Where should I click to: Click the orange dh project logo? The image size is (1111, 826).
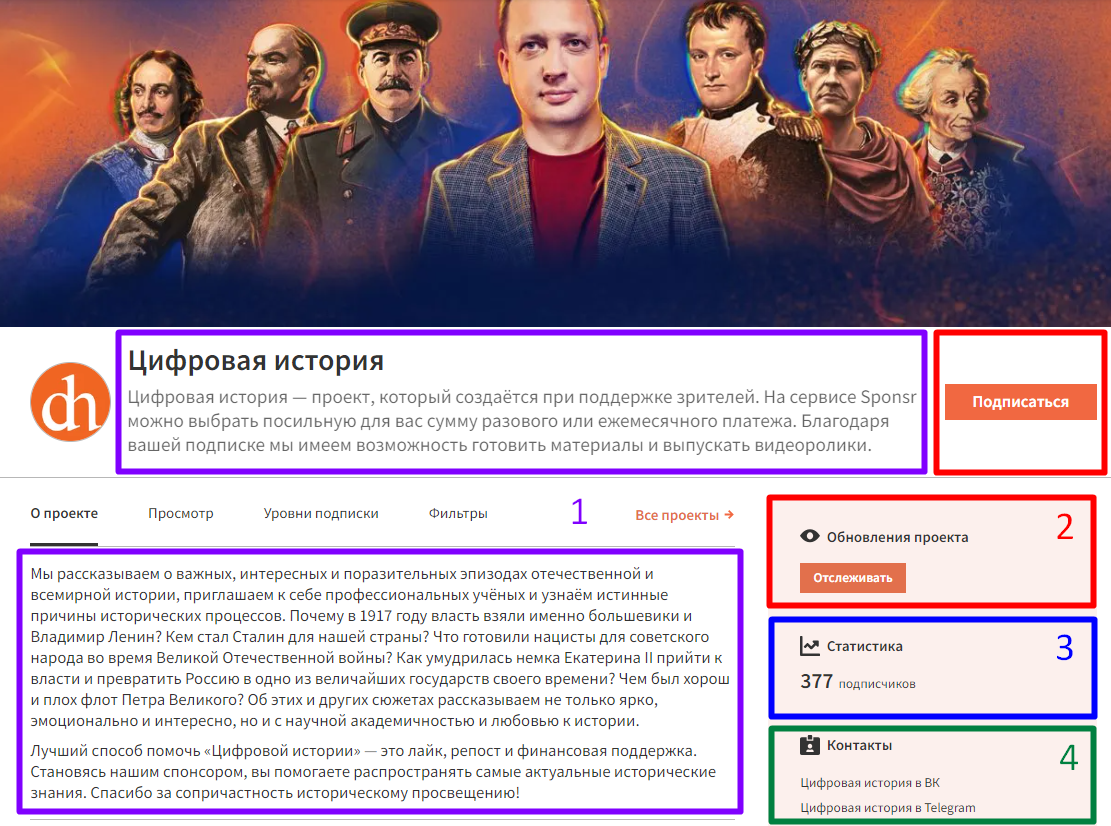(70, 402)
